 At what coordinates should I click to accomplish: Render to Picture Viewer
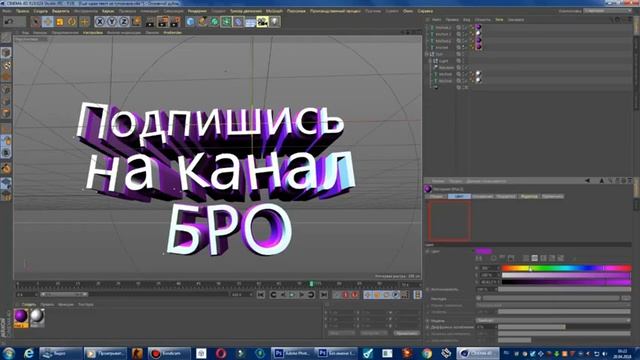coord(163,22)
